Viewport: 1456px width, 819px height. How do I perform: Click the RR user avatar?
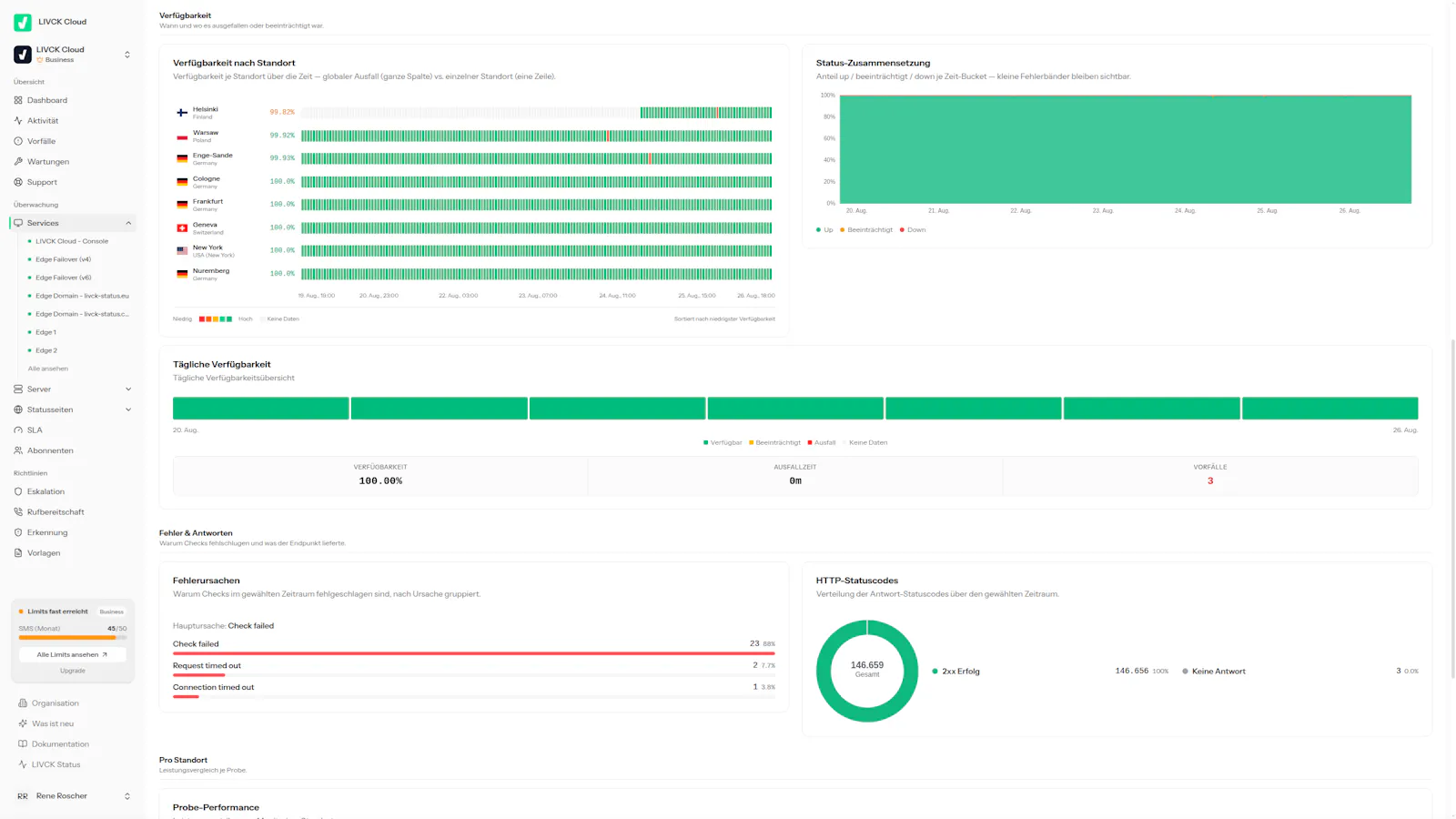(23, 796)
